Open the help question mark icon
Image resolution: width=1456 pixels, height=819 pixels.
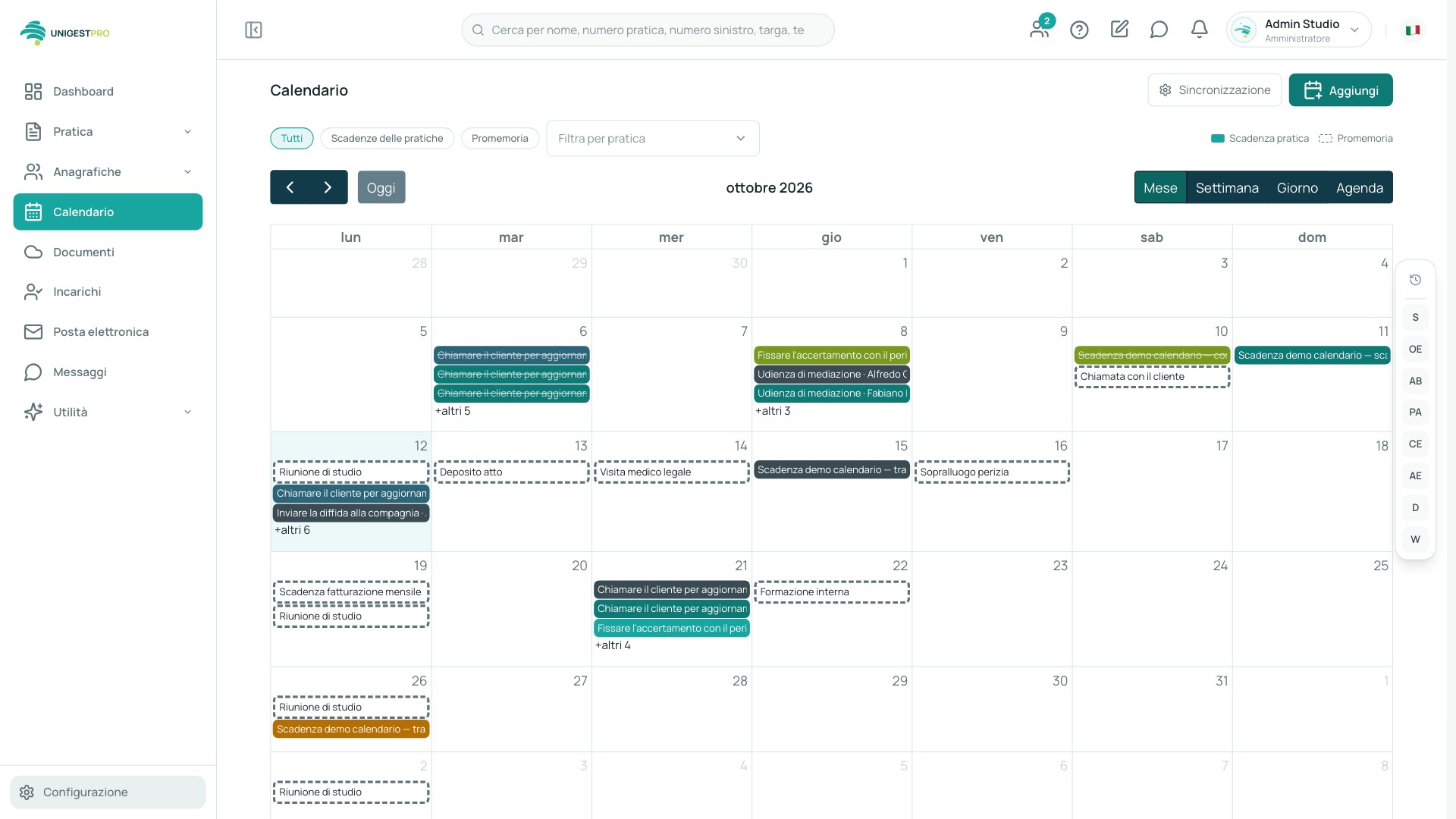tap(1079, 30)
